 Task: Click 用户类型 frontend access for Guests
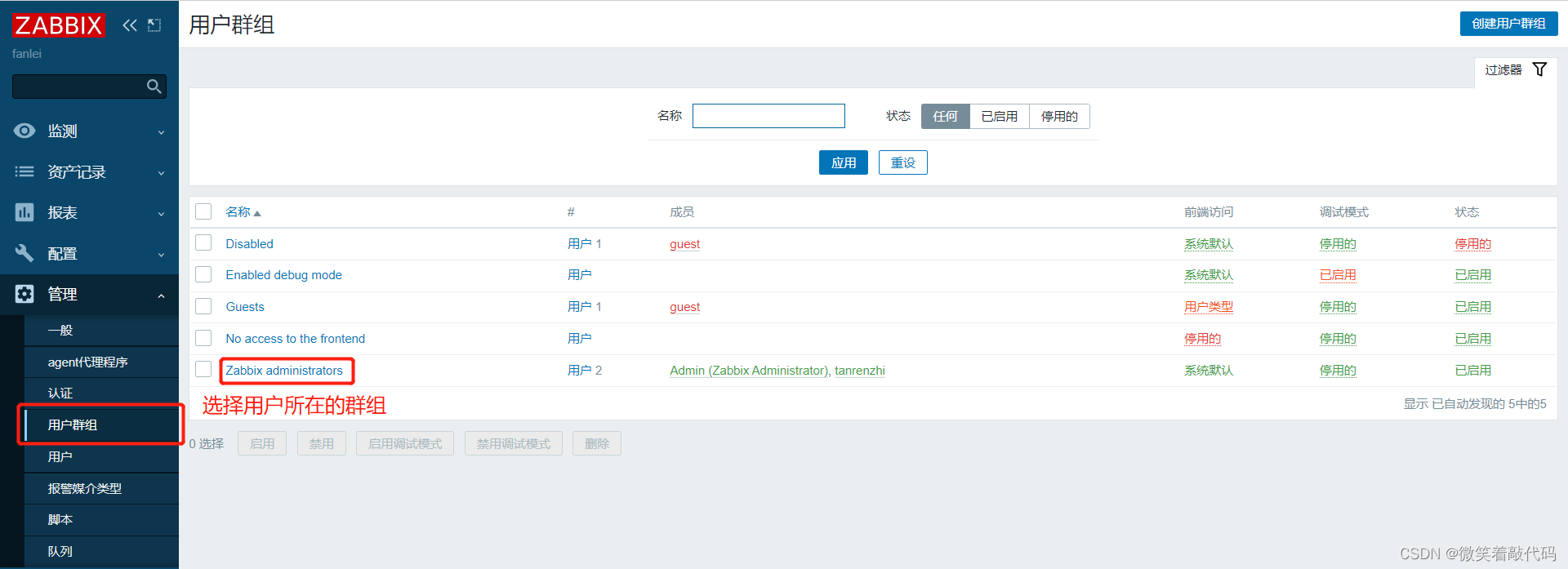coord(1209,307)
